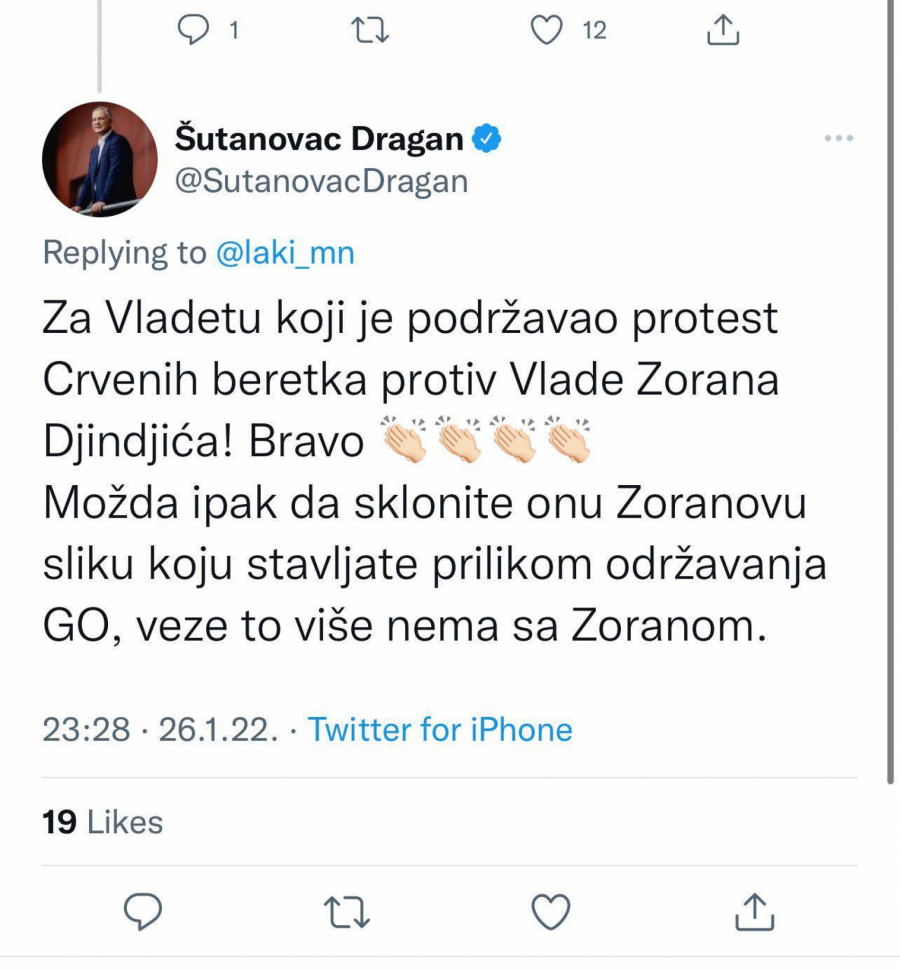Retweet this post using the retweet icon
The width and height of the screenshot is (900, 970).
click(347, 911)
